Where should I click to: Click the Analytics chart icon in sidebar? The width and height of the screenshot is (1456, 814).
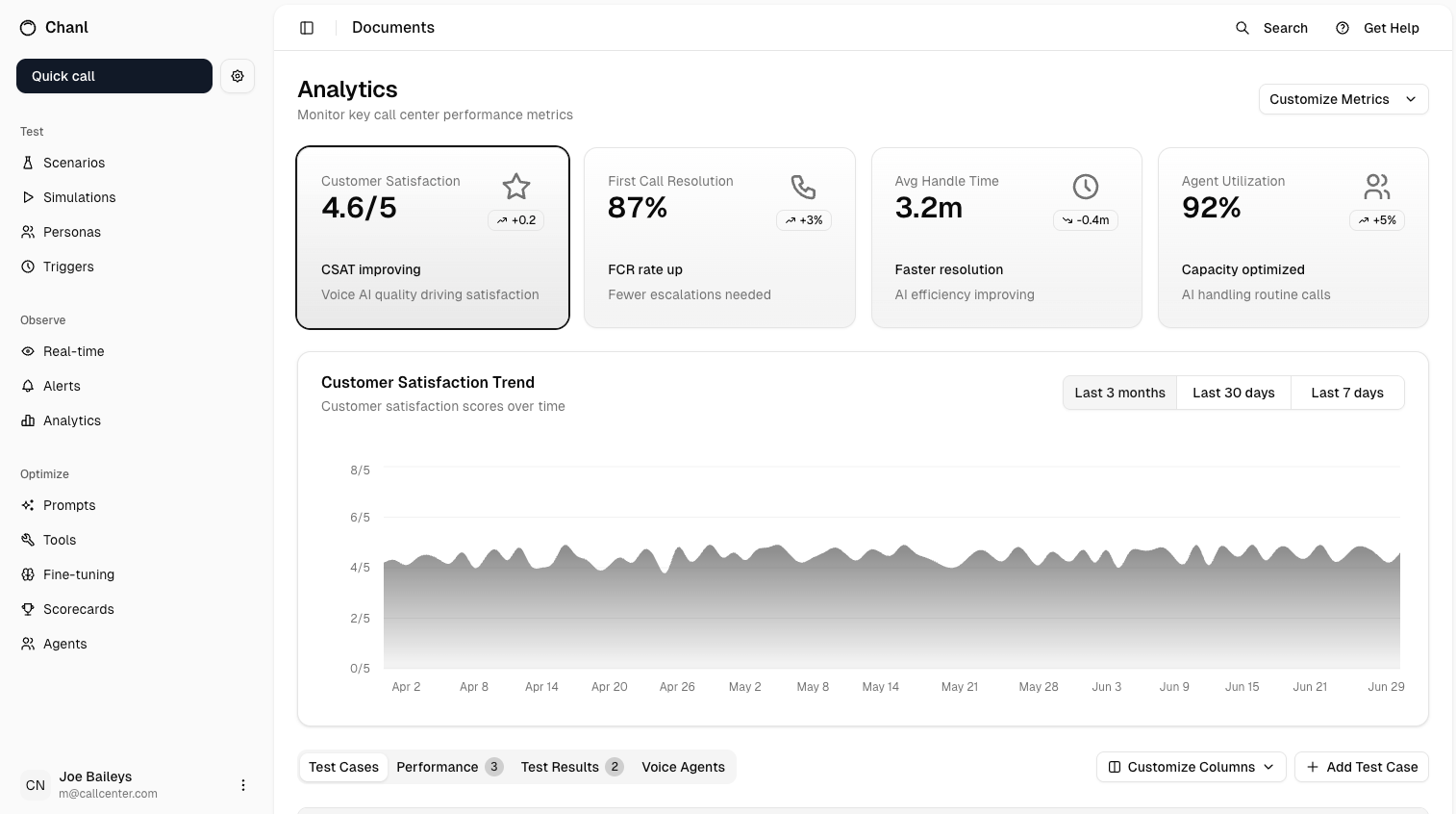click(27, 420)
